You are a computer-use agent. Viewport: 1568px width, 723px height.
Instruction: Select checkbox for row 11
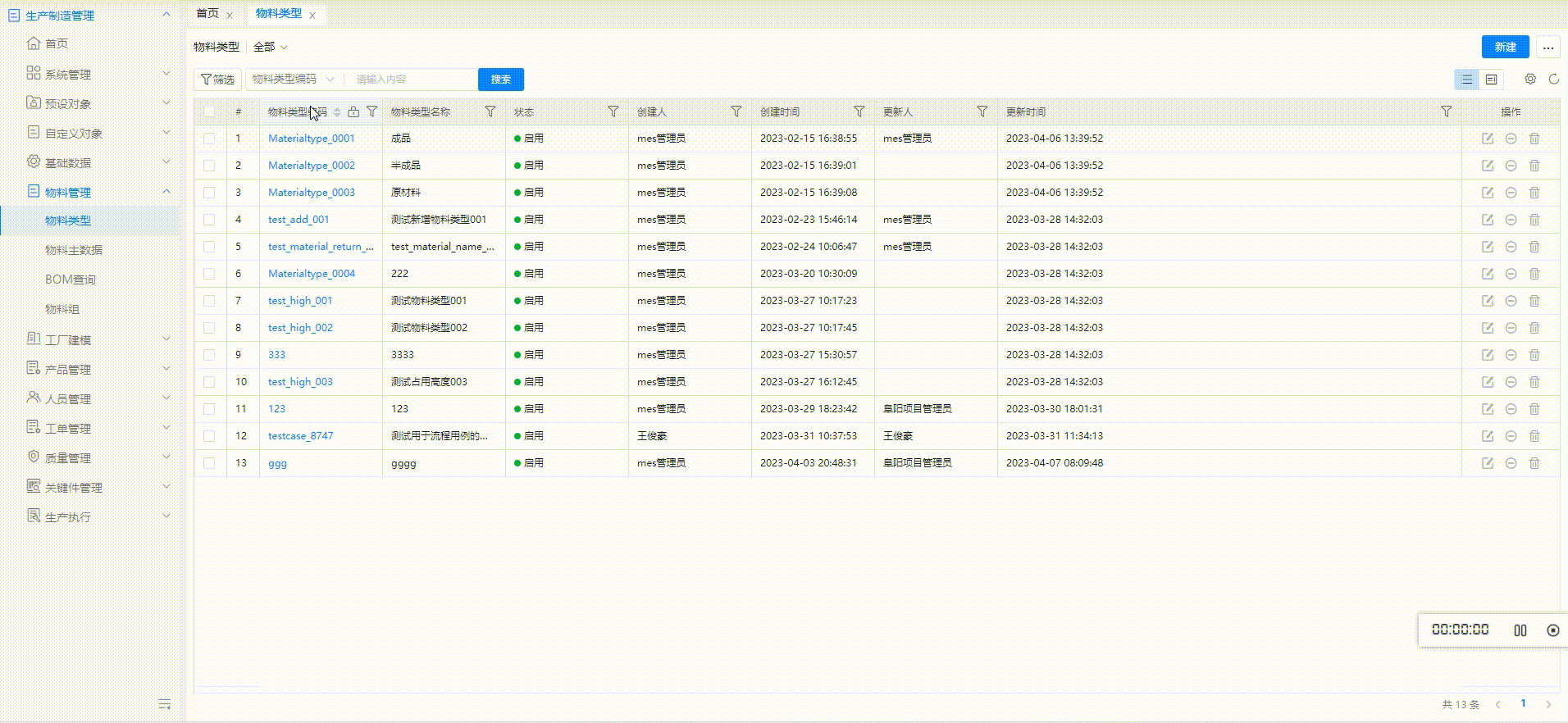tap(209, 409)
